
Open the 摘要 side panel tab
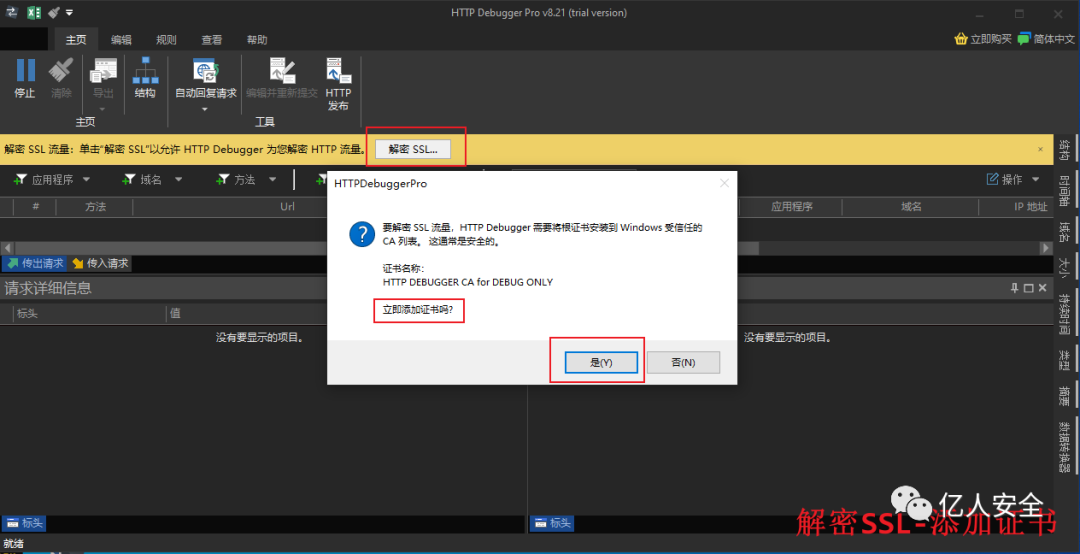1064,396
